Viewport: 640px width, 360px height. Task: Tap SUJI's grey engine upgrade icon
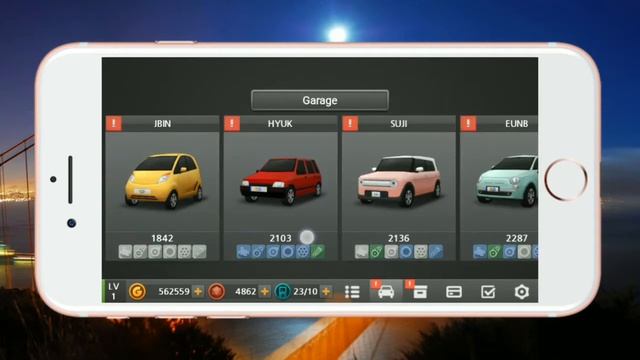(x=362, y=252)
